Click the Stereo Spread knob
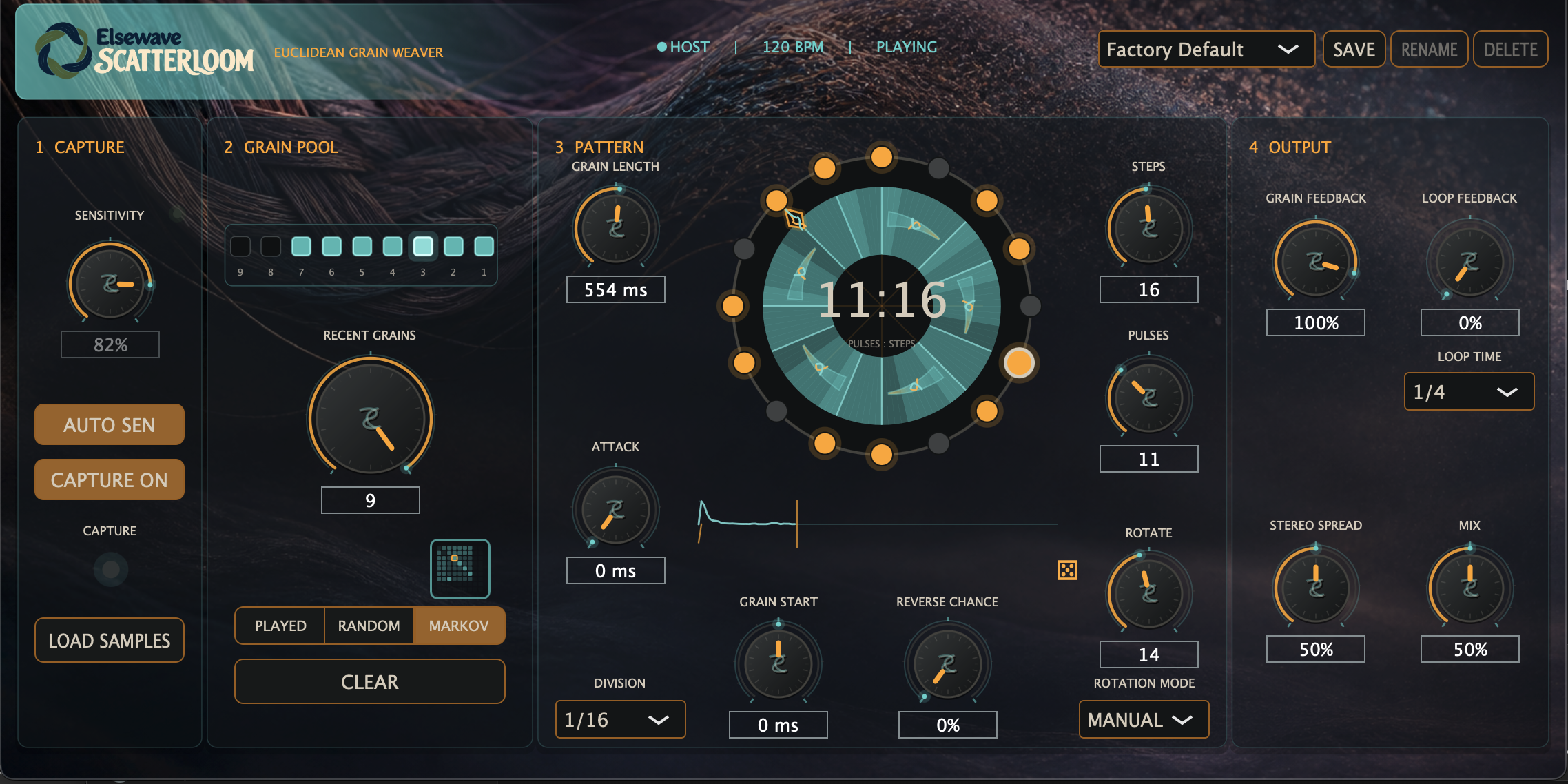Screen dimensions: 1568x784 pyautogui.click(x=1316, y=587)
